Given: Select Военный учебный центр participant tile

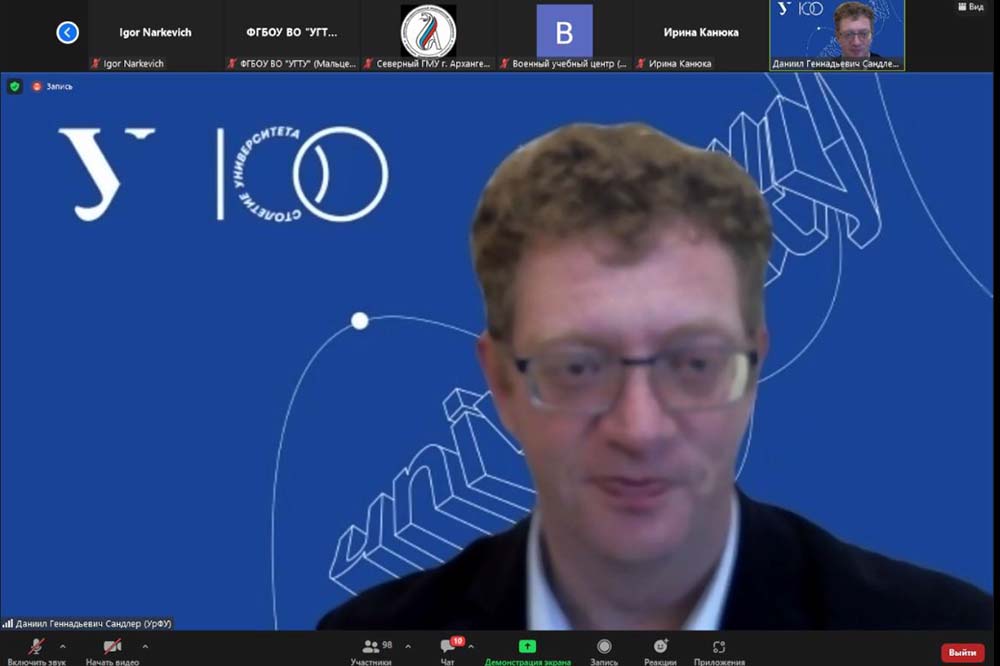Looking at the screenshot, I should point(564,35).
